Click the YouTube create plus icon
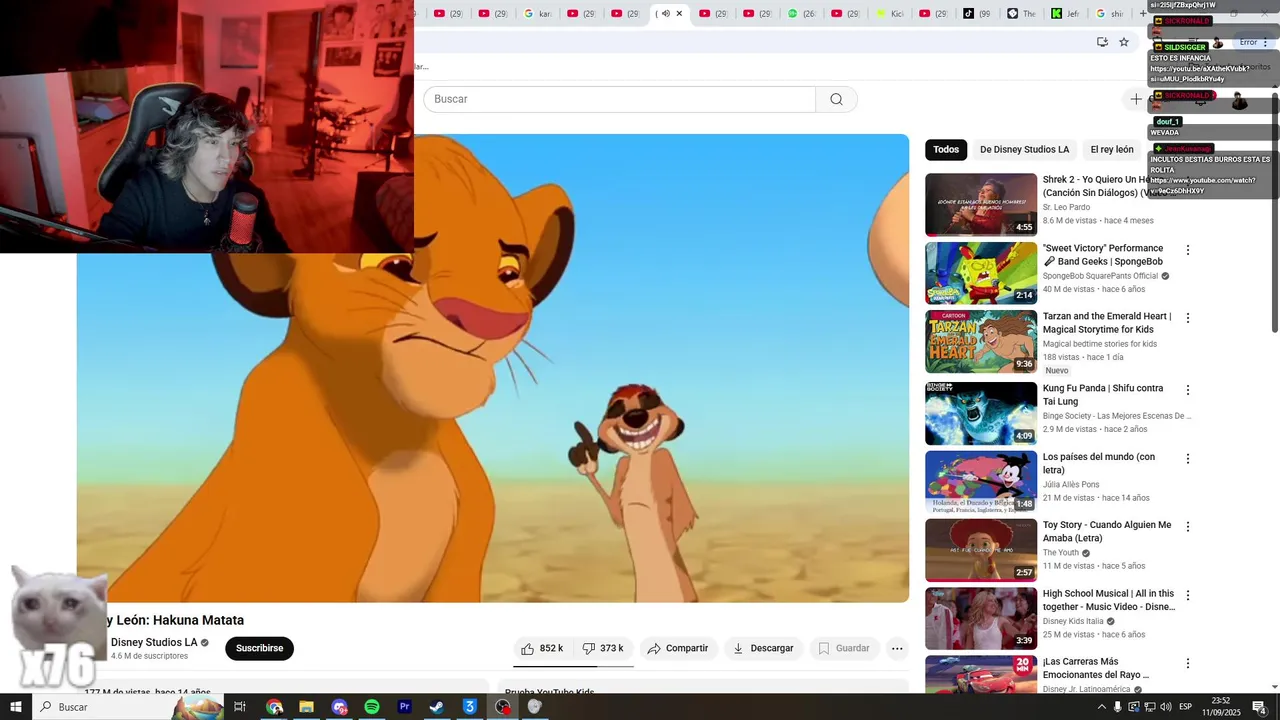Viewport: 1280px width, 720px height. tap(1136, 99)
